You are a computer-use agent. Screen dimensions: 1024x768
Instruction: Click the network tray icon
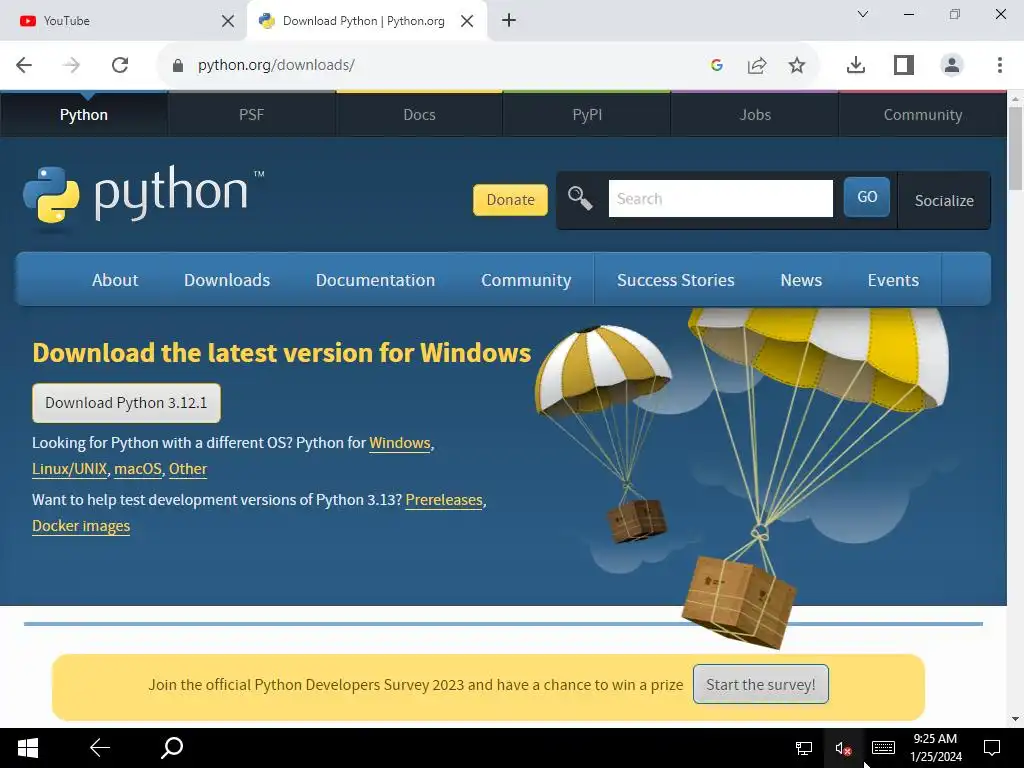pos(803,748)
